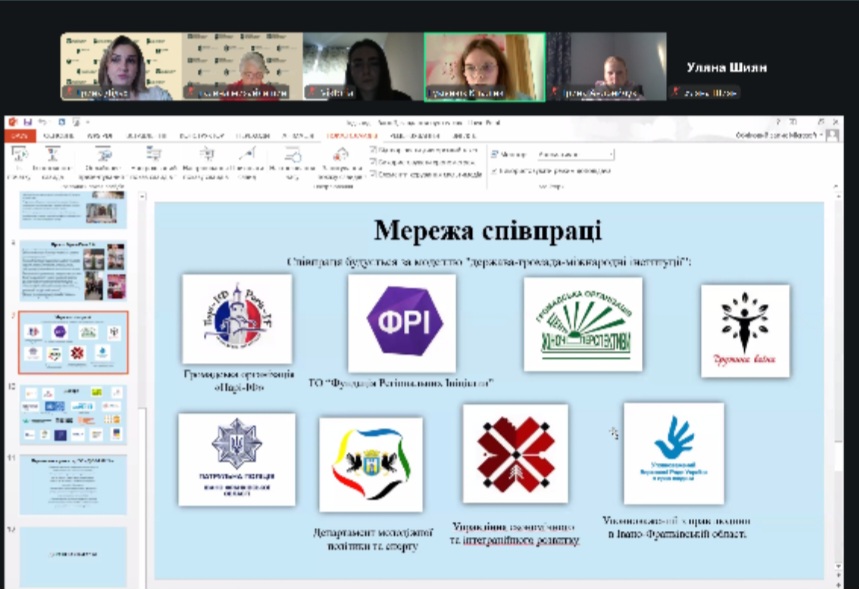Select the ФРІ logo slide thumbnail
The width and height of the screenshot is (859, 589).
73,342
